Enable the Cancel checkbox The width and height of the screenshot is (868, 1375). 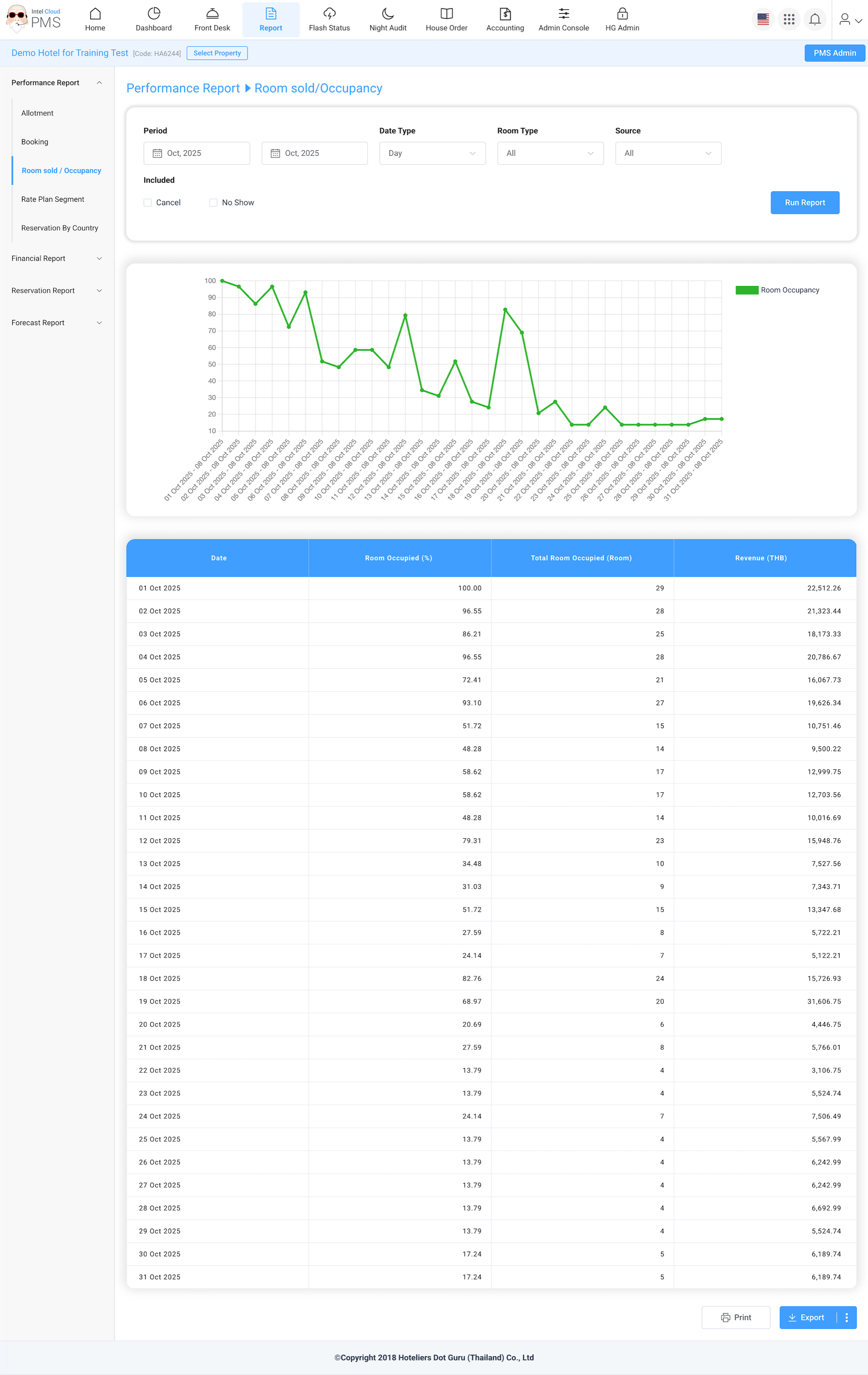tap(148, 203)
